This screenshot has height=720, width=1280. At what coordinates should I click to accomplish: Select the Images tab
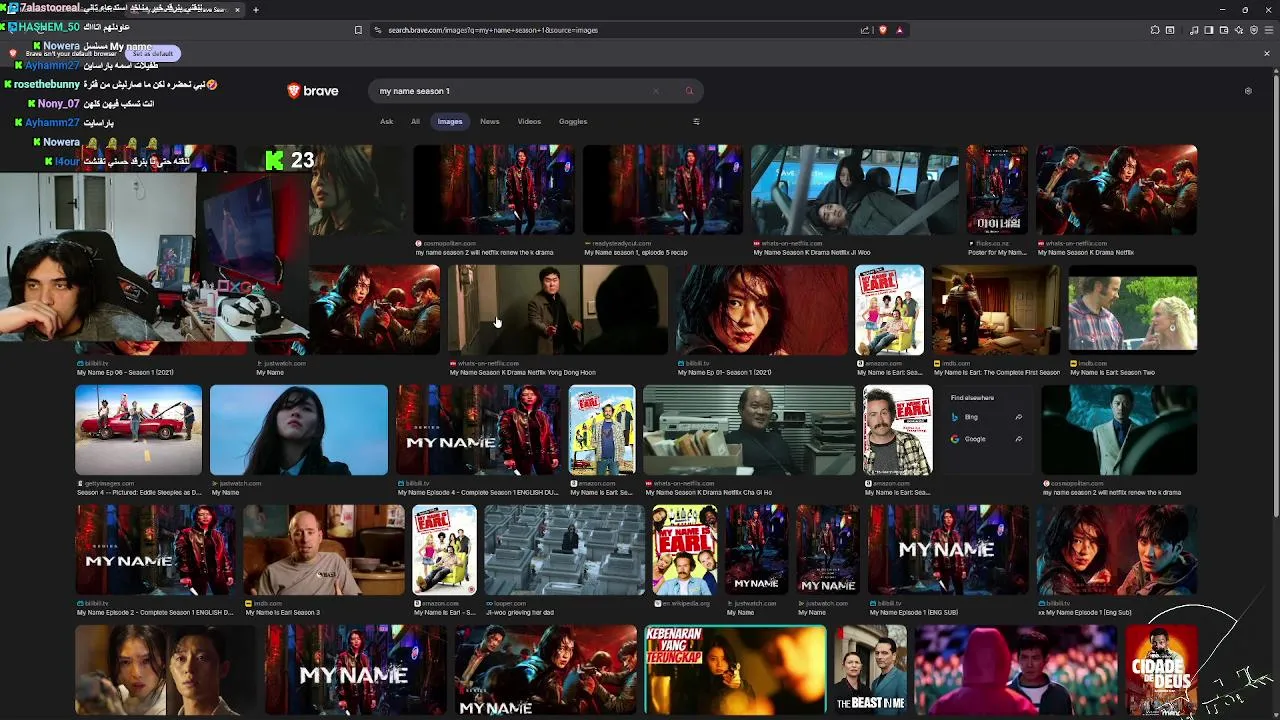[450, 121]
